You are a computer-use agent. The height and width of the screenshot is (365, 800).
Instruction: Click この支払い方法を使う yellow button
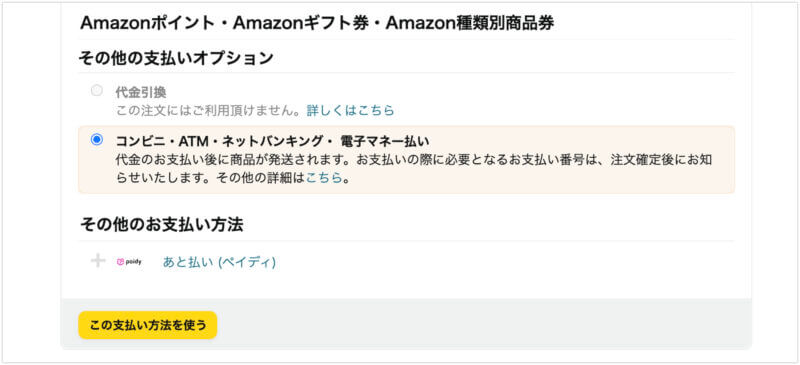[x=148, y=325]
